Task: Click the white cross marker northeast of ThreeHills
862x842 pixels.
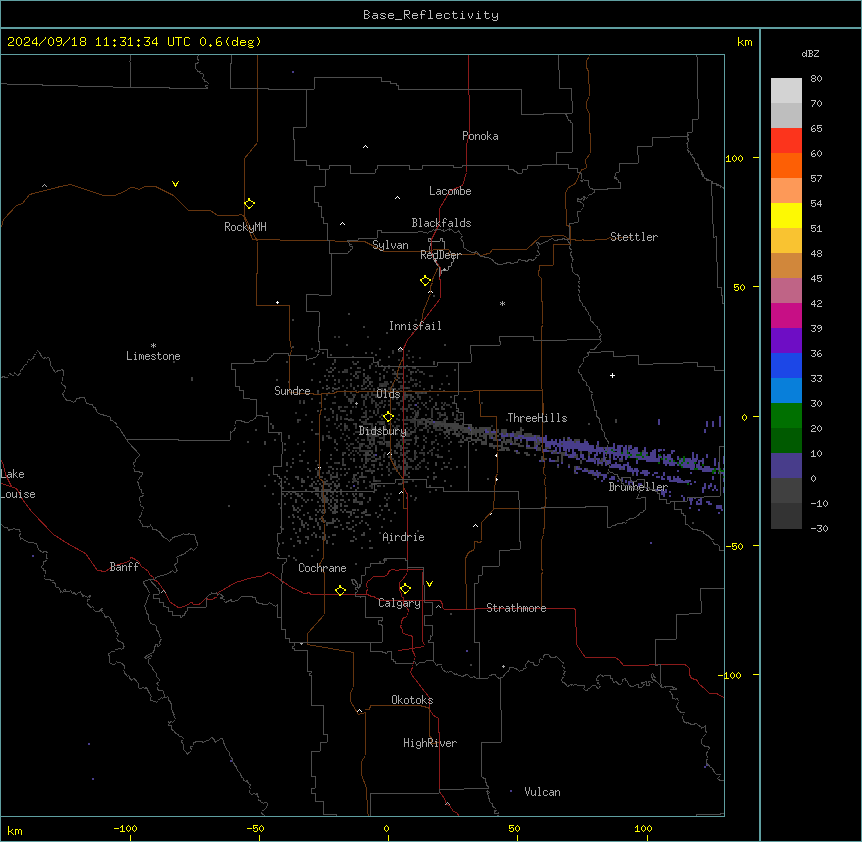Action: coord(612,375)
